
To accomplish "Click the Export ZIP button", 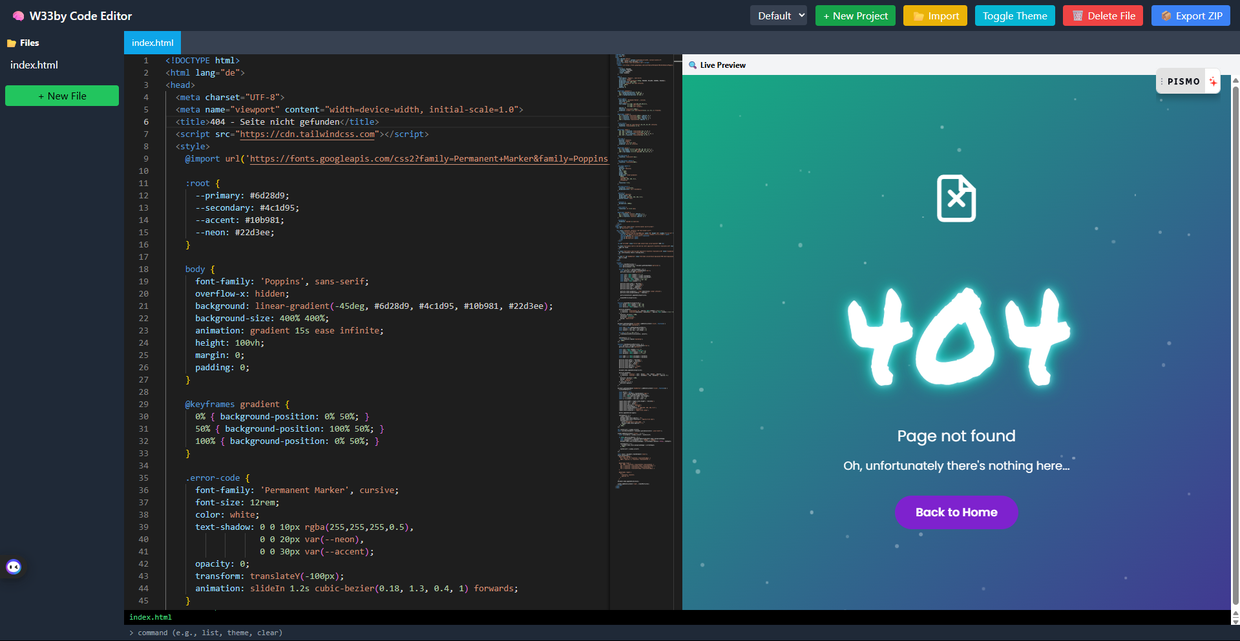I will 1190,16.
